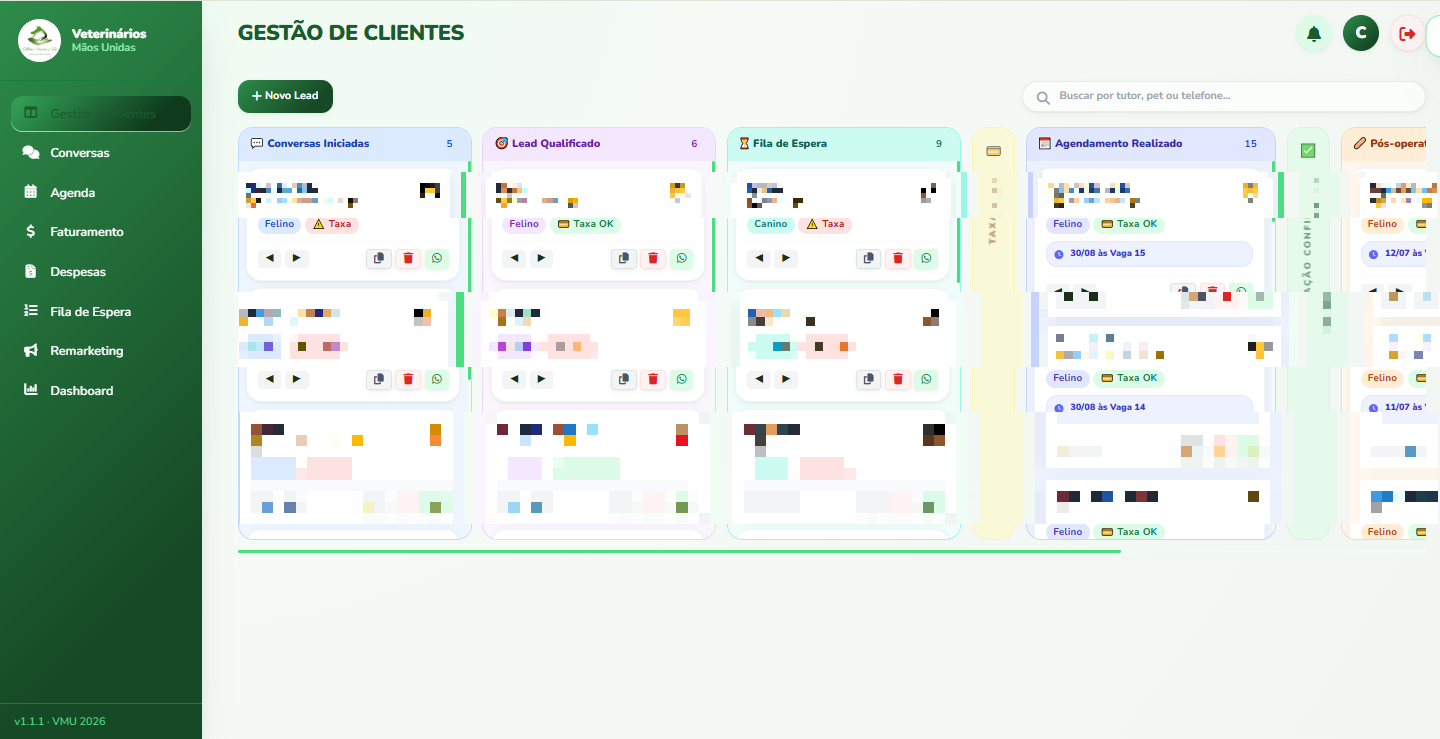Image resolution: width=1440 pixels, height=739 pixels.
Task: Duplicate the Felino card in Conversas Iniciadas
Action: [378, 258]
